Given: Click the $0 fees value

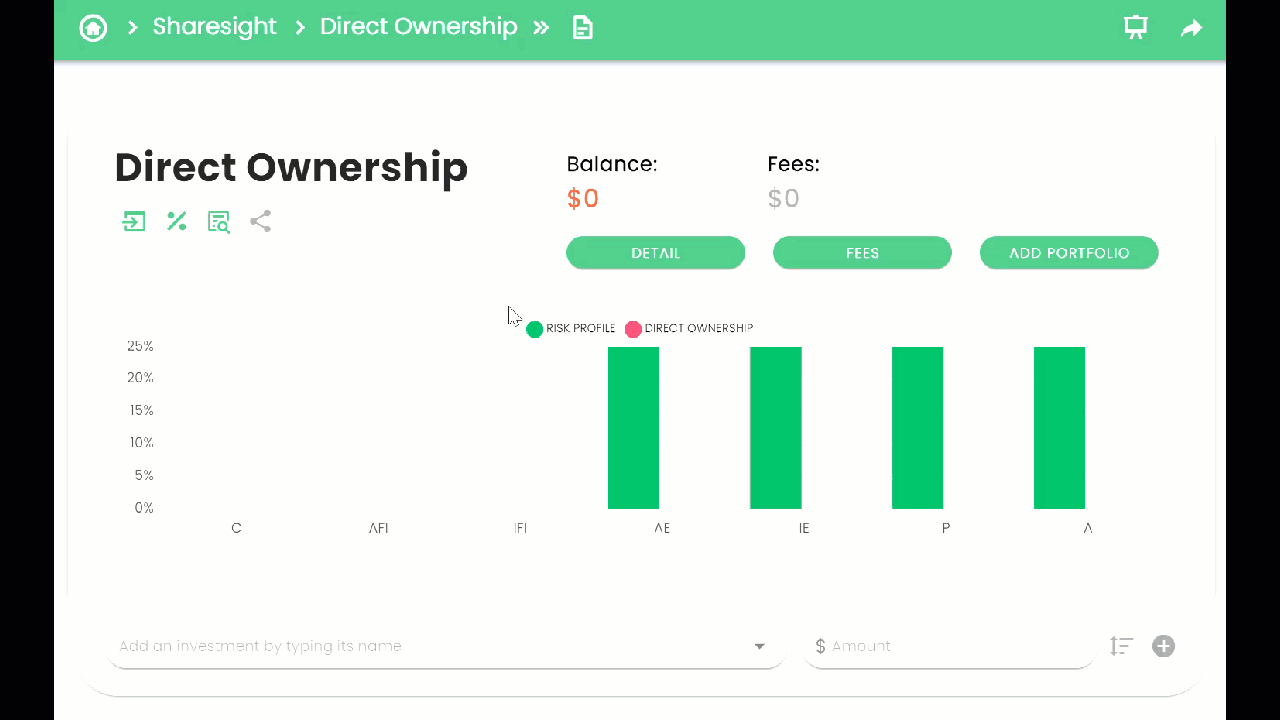Looking at the screenshot, I should pos(784,198).
